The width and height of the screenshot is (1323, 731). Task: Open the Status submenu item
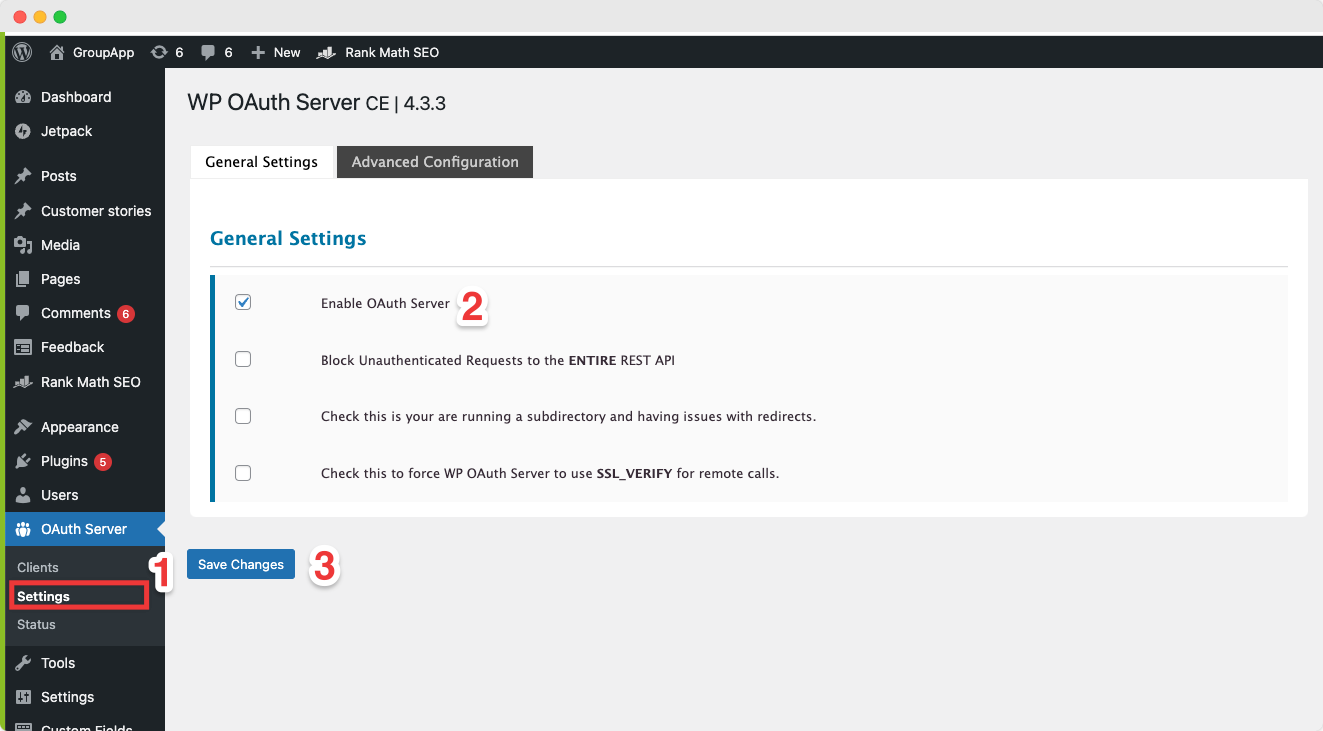(x=36, y=624)
